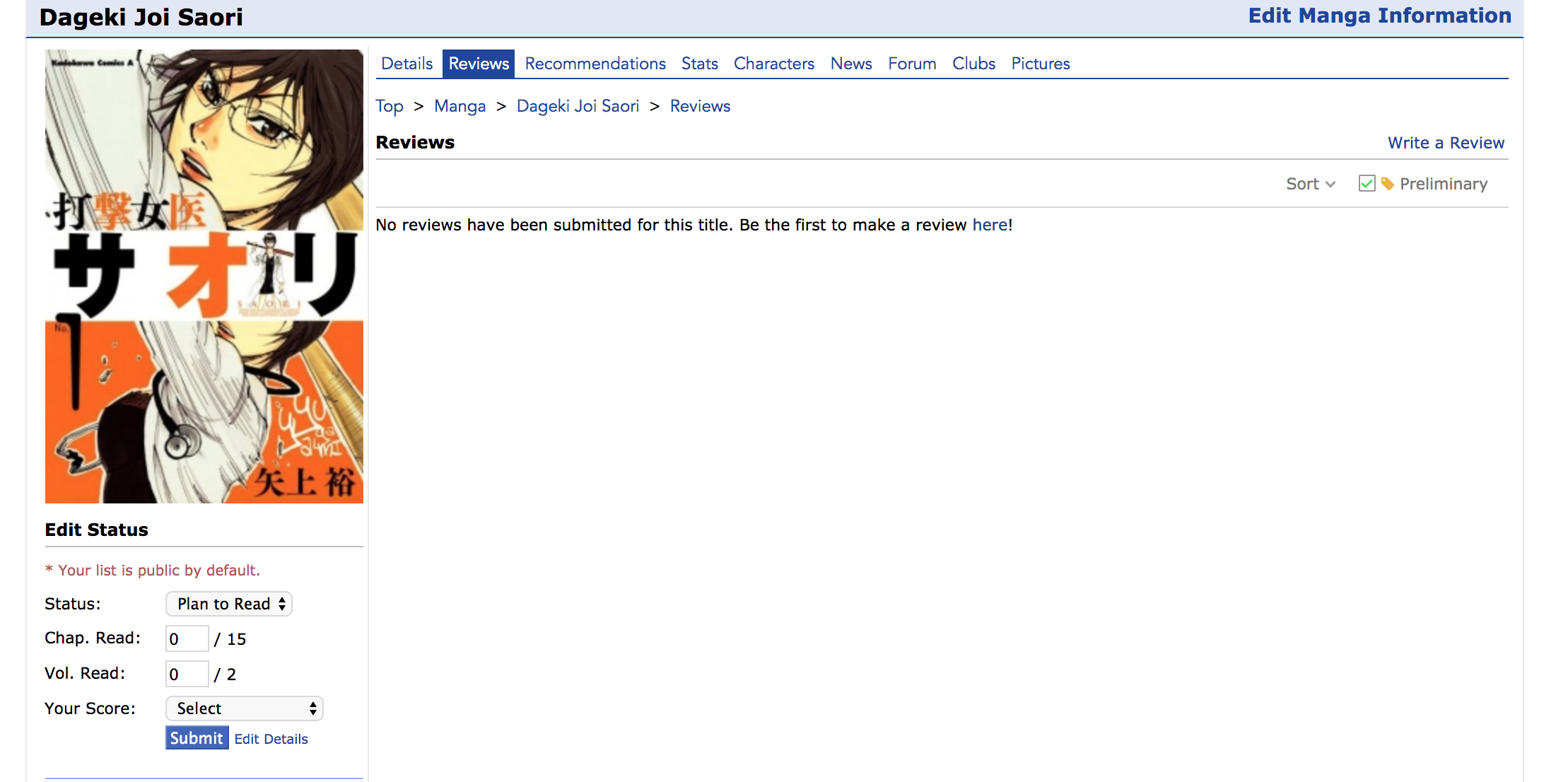Click the Sort chevron arrow
1568x782 pixels.
(x=1330, y=185)
